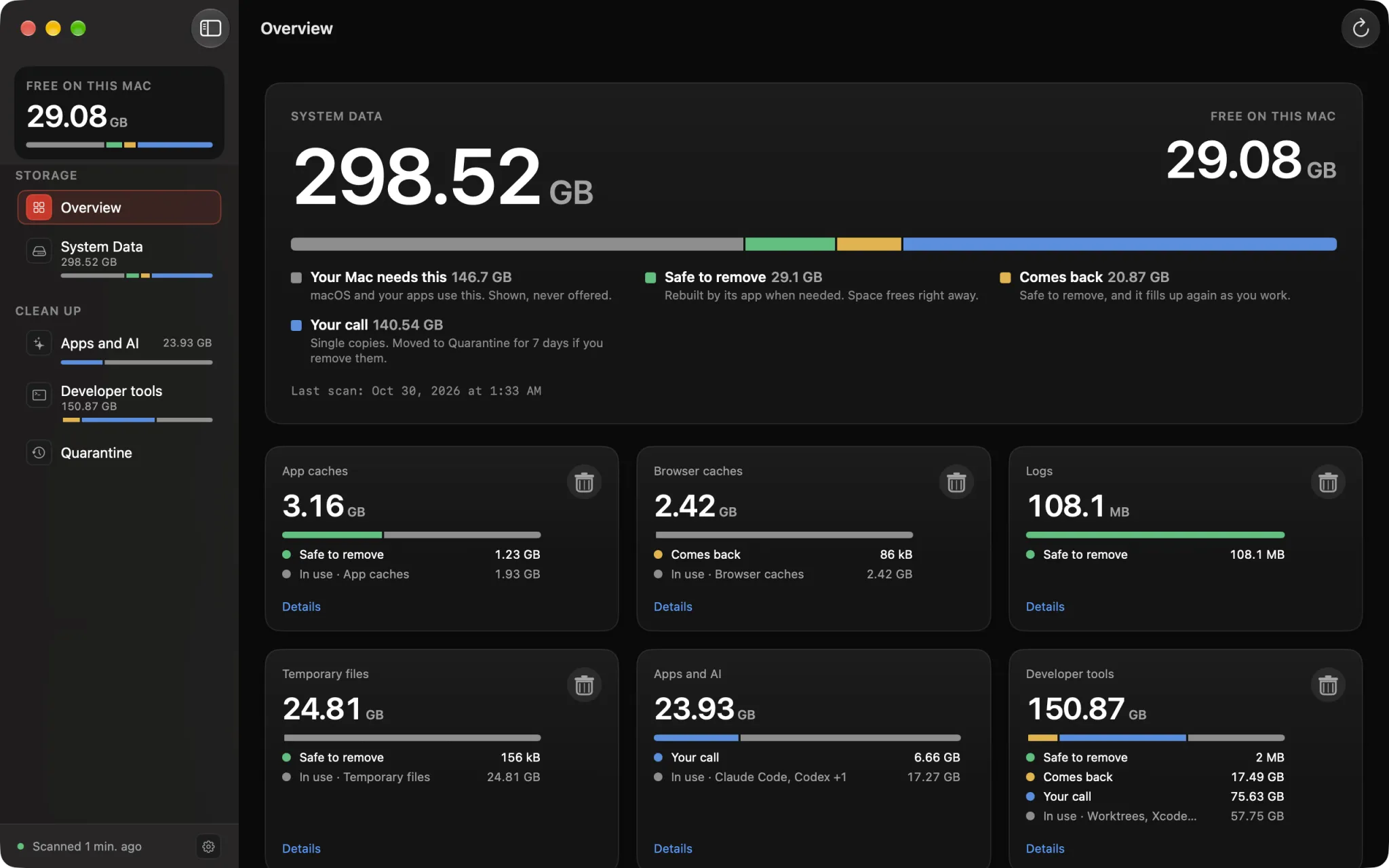1389x868 pixels.
Task: Open Details link in App caches card
Action: click(x=301, y=606)
